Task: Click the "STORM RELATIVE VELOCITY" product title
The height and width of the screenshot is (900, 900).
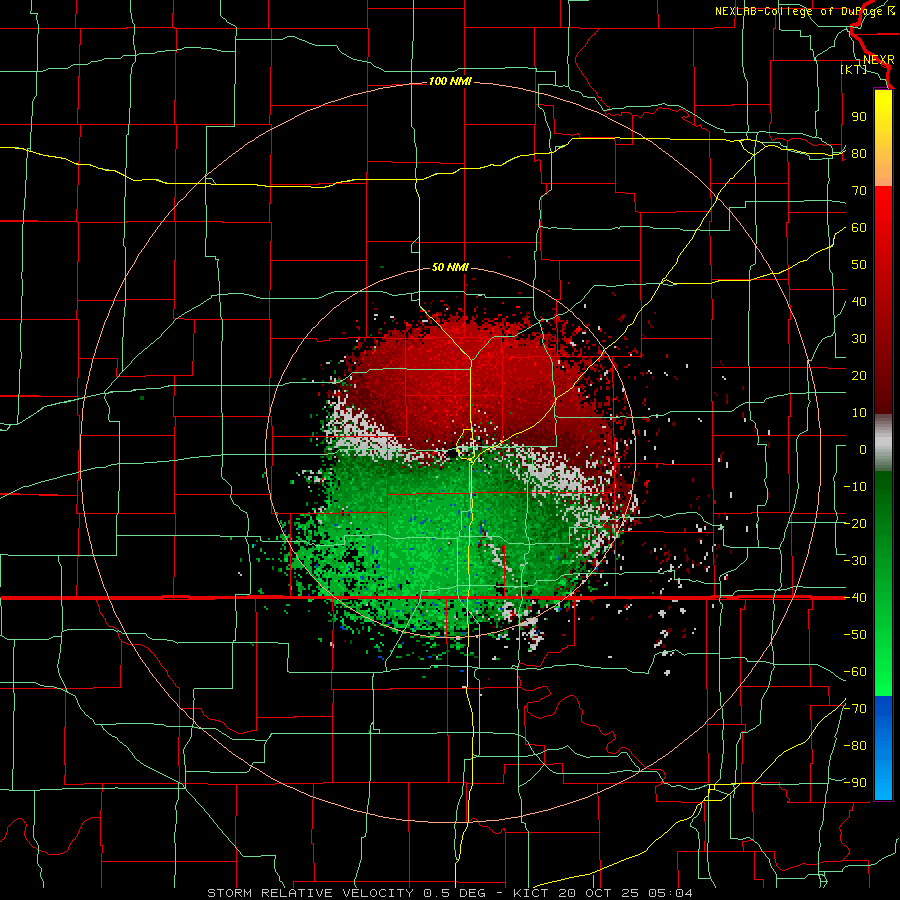Action: coord(310,893)
